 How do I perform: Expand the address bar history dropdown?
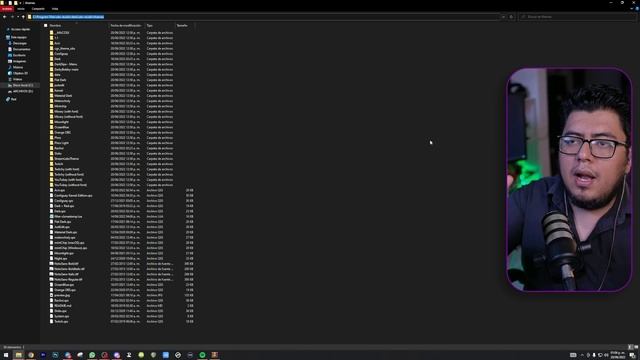click(503, 17)
